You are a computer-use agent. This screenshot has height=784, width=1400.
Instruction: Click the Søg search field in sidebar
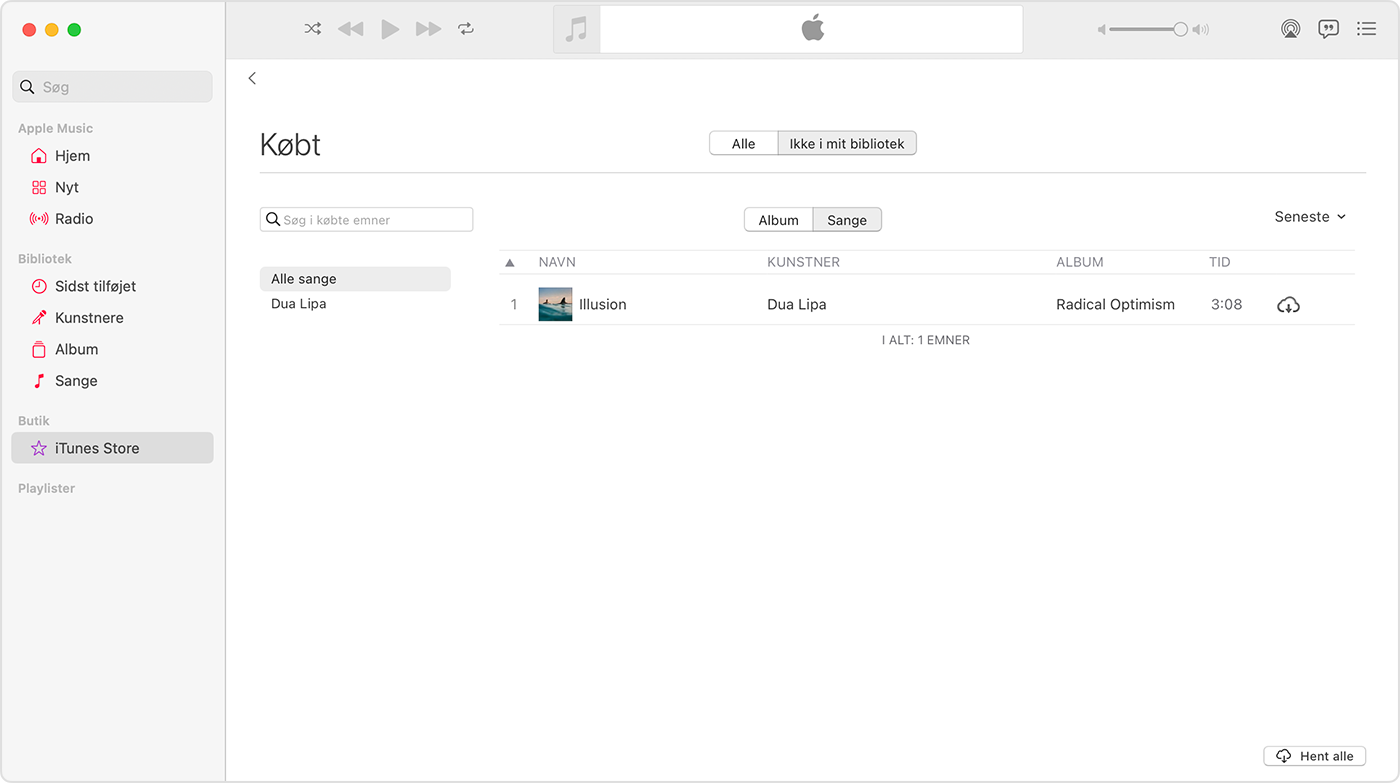(112, 87)
